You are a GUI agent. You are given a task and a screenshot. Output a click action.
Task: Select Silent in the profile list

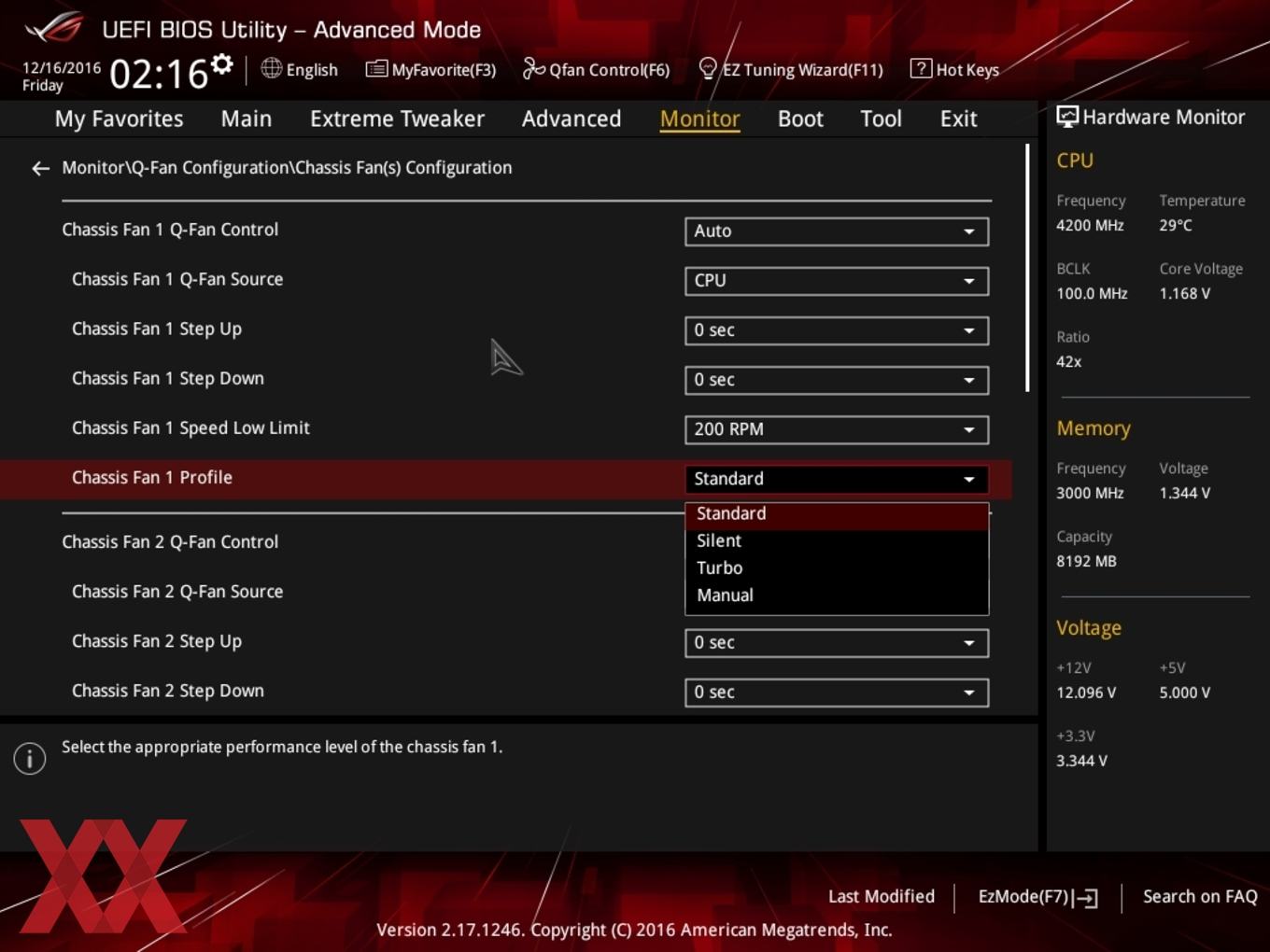point(837,541)
